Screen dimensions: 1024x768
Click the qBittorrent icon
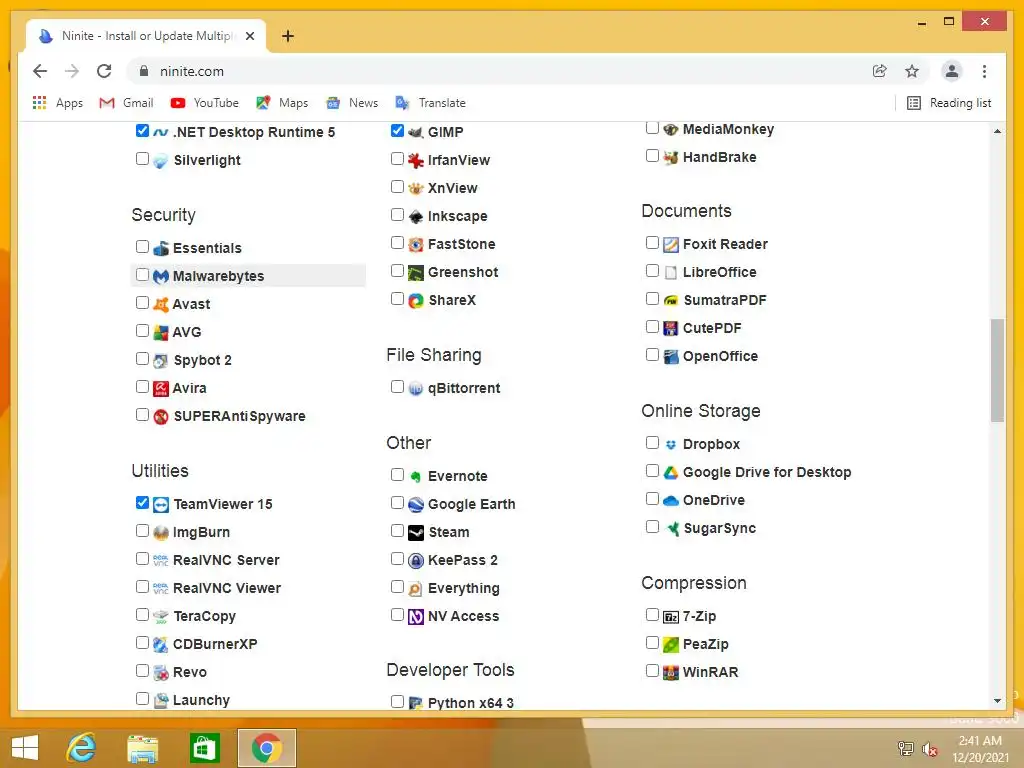click(415, 389)
